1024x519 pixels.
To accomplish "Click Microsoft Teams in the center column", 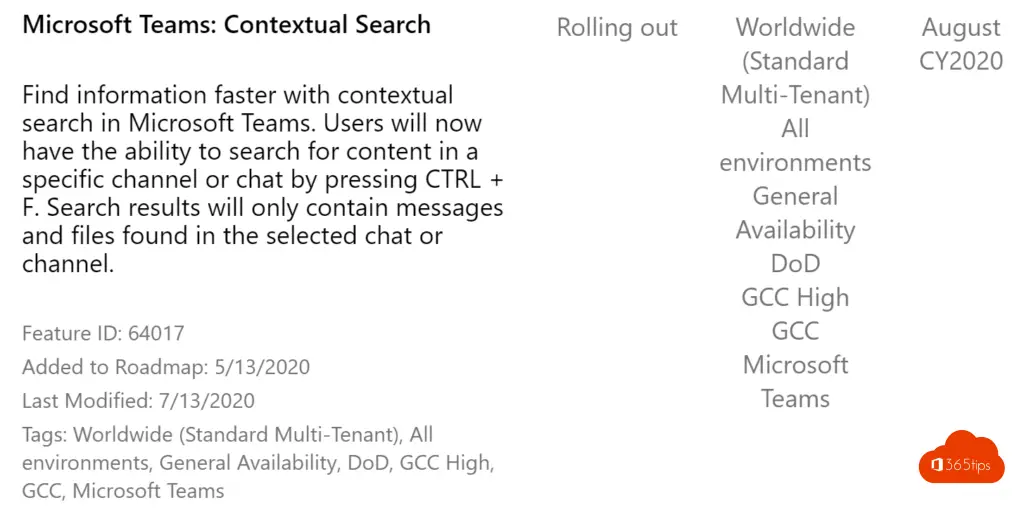I will click(x=795, y=382).
